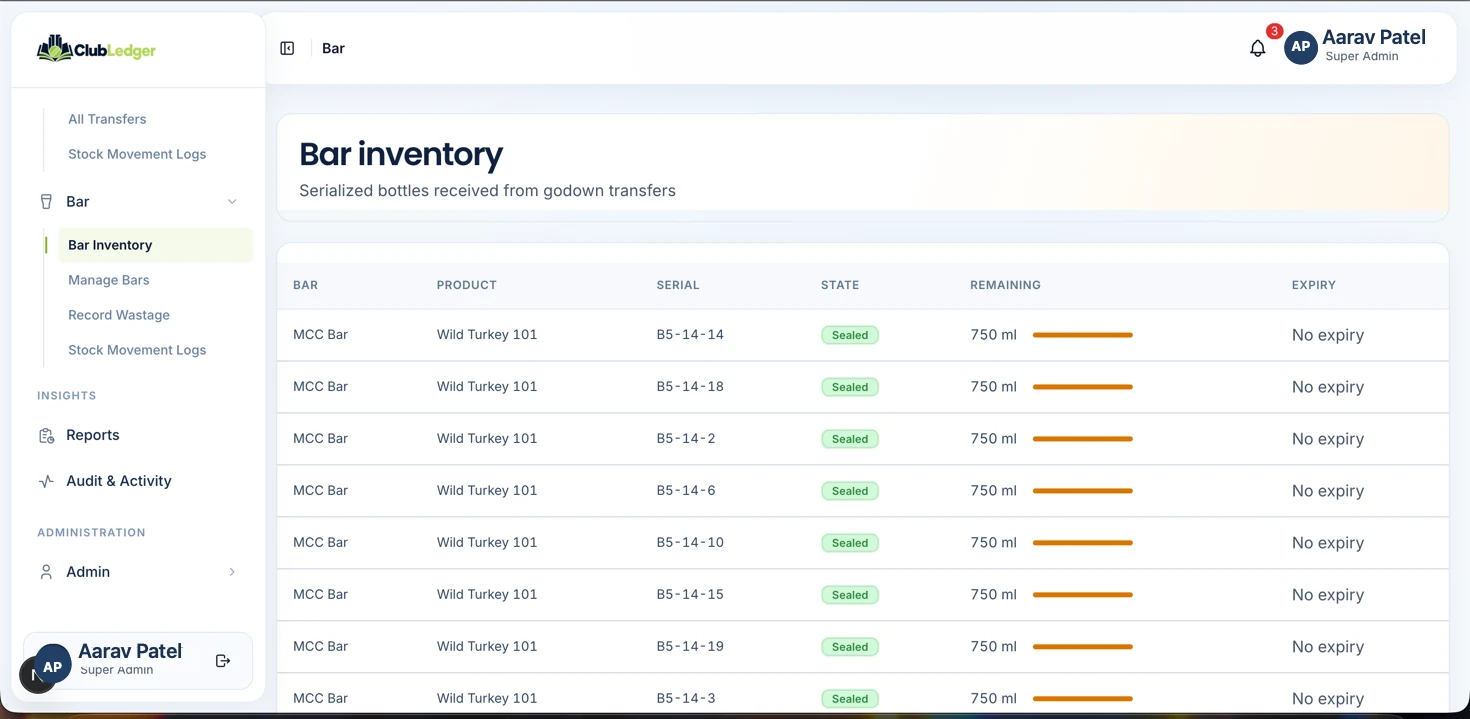
Task: Click remaining bar for serial B5-14-14
Action: pos(1083,335)
